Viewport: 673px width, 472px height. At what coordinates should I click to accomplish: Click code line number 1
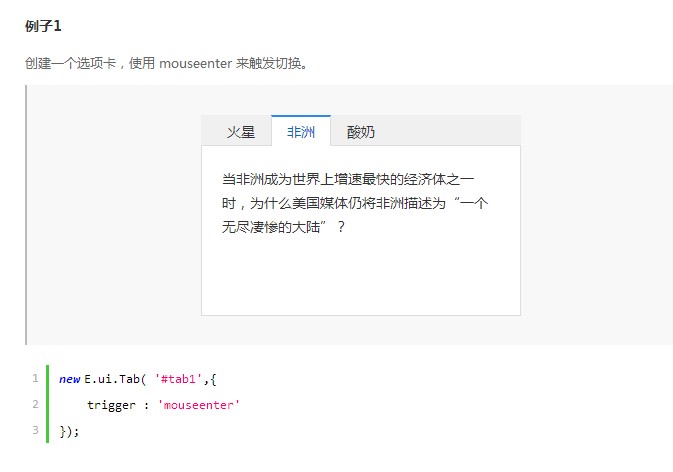[35, 379]
